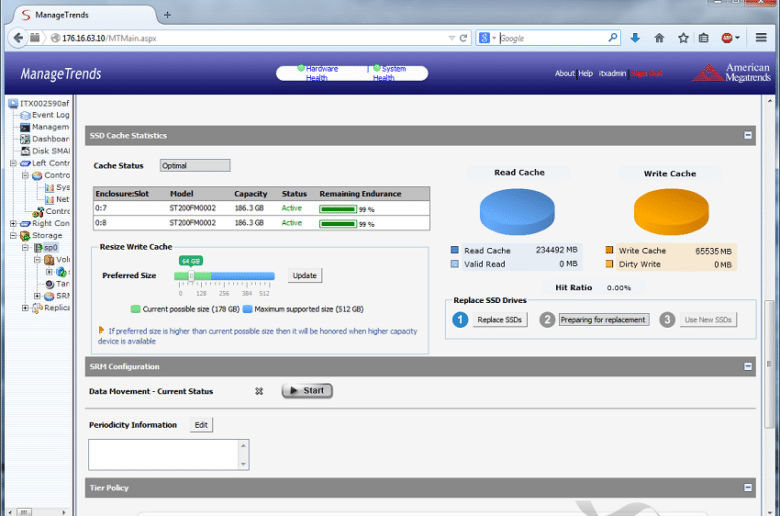
Task: Click the Network node icon under controller
Action: coord(49,200)
